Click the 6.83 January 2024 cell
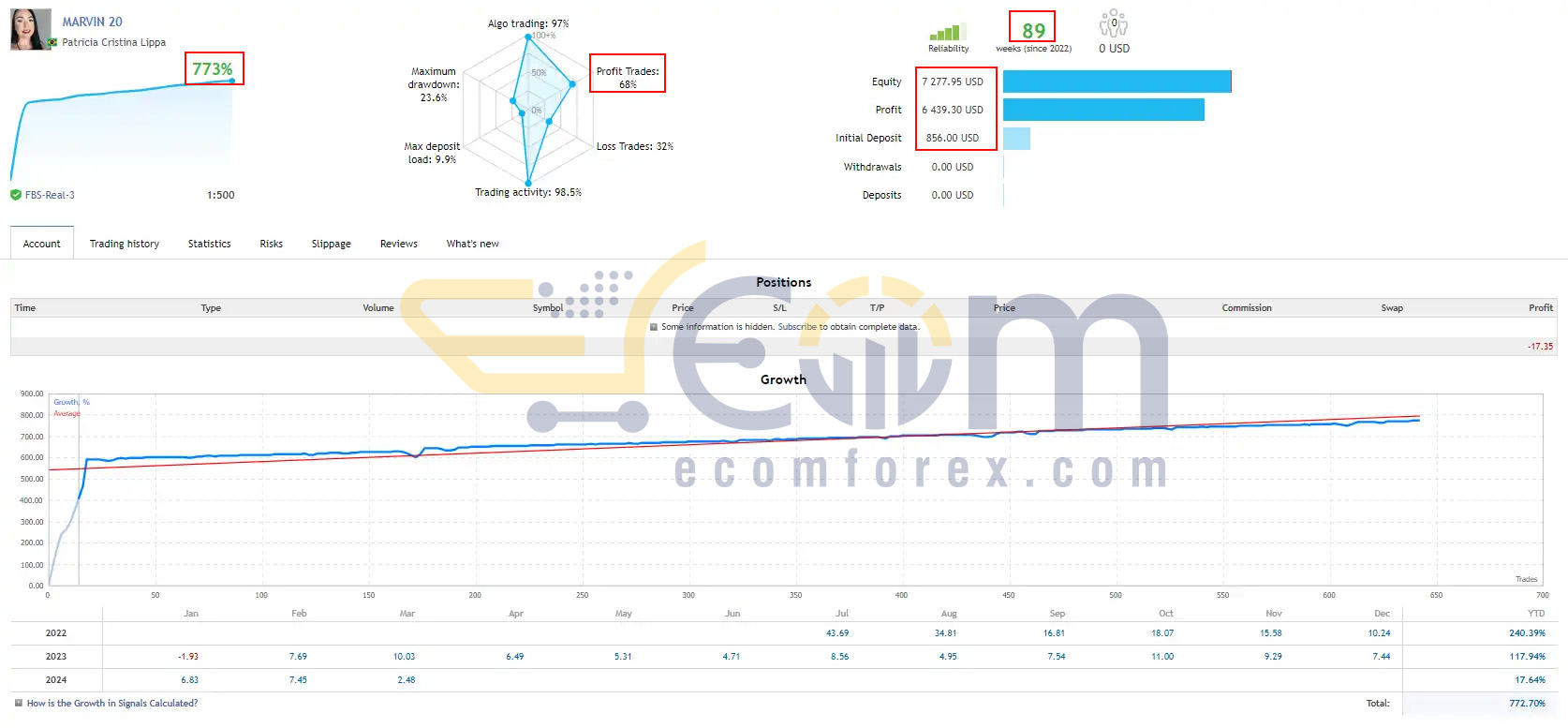Viewport: 1568px width, 728px height. [189, 680]
